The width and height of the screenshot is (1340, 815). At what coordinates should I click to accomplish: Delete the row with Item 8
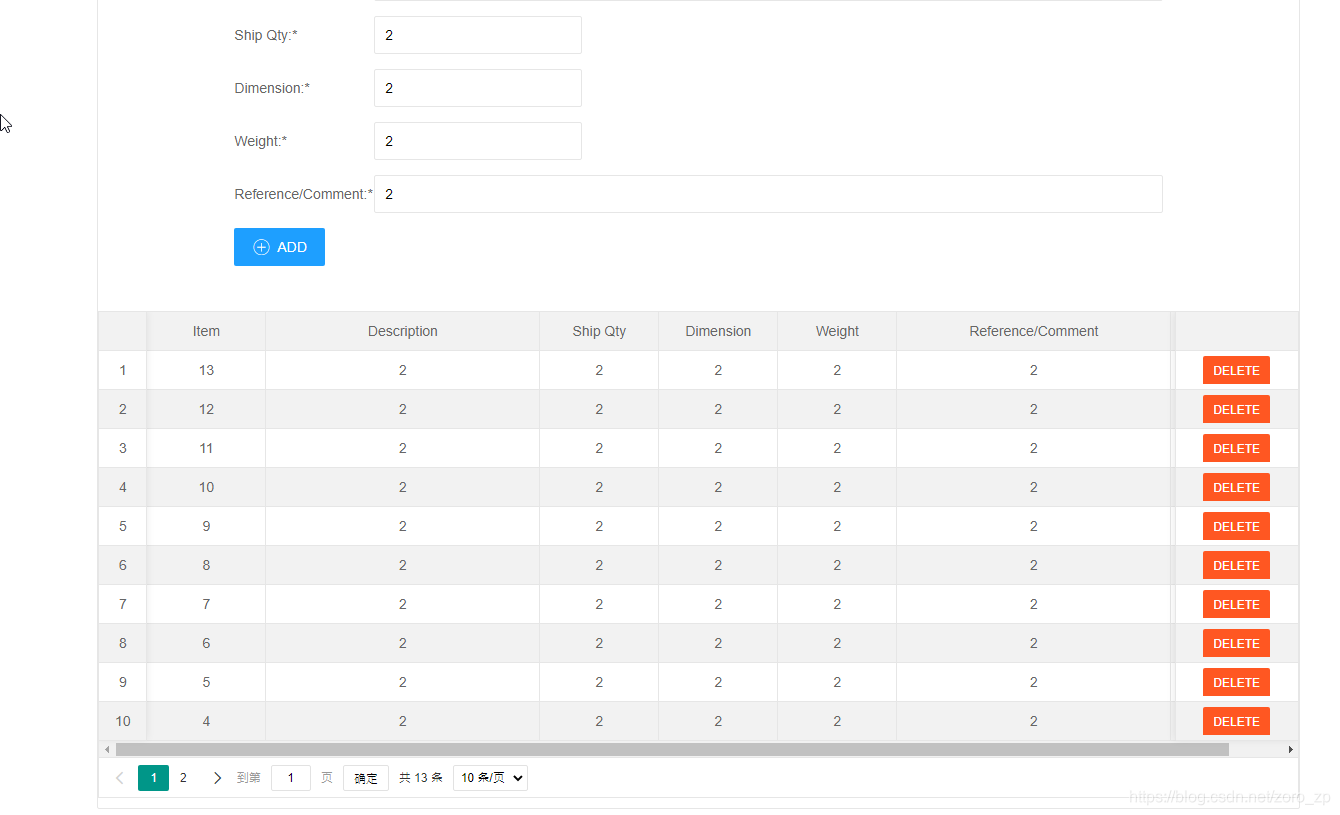1236,565
